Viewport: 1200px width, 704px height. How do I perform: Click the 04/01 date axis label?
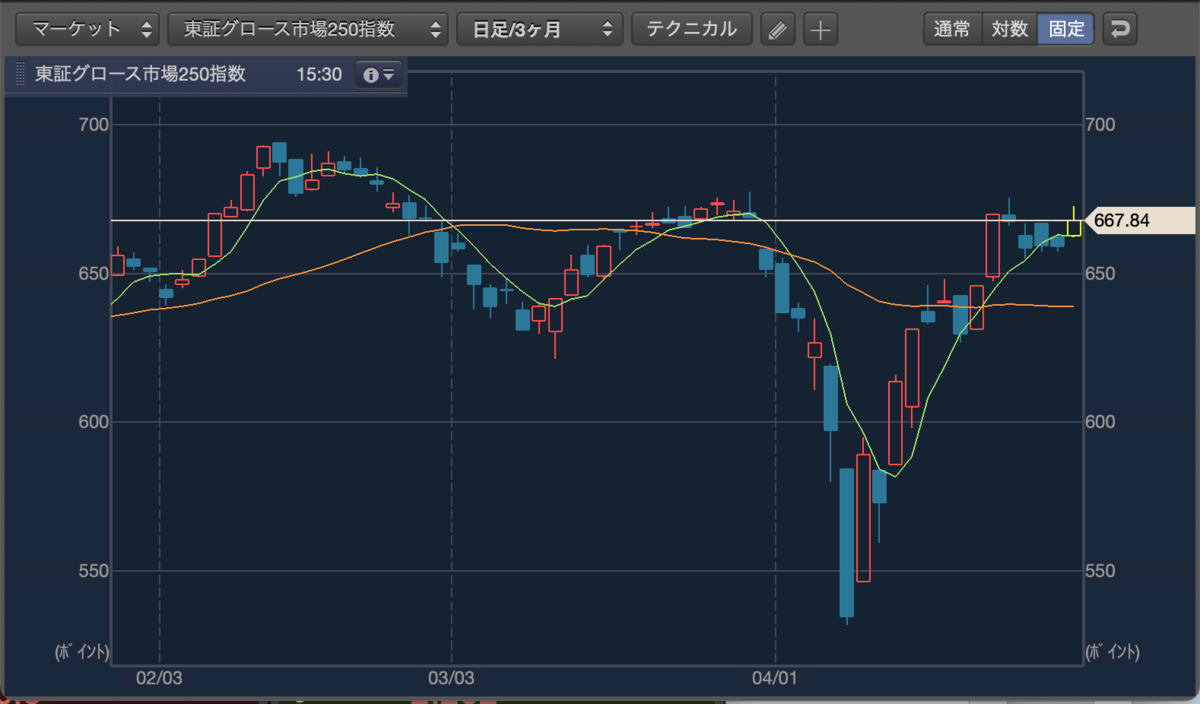coord(776,679)
